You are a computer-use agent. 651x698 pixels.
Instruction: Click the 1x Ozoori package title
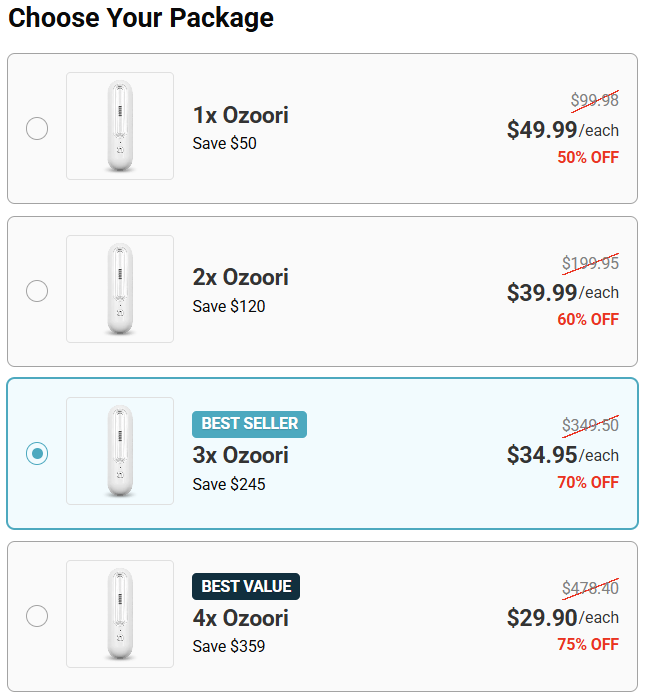click(x=240, y=116)
